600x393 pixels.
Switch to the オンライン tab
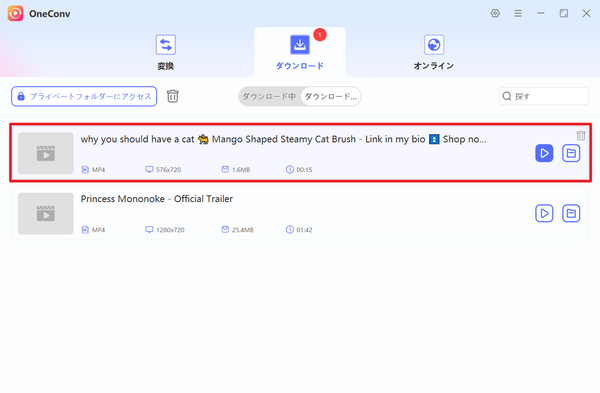[434, 52]
